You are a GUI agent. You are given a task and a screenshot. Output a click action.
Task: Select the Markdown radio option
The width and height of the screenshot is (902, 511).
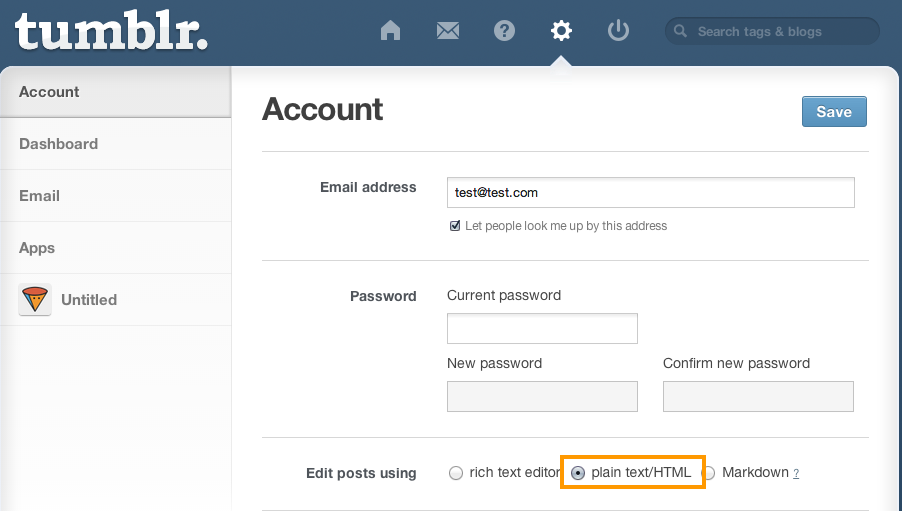709,473
